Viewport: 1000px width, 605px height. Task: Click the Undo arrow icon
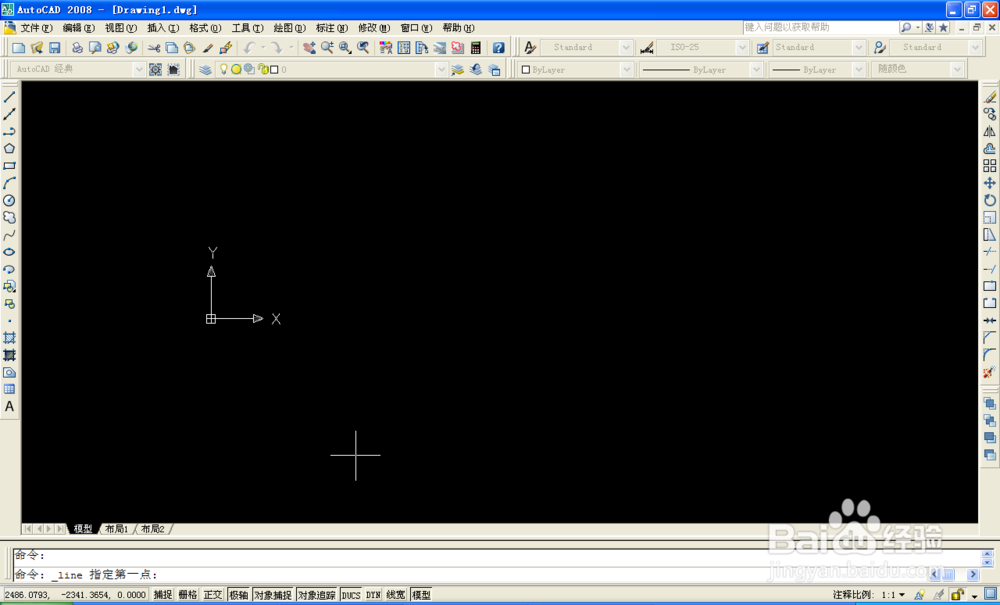pyautogui.click(x=249, y=48)
